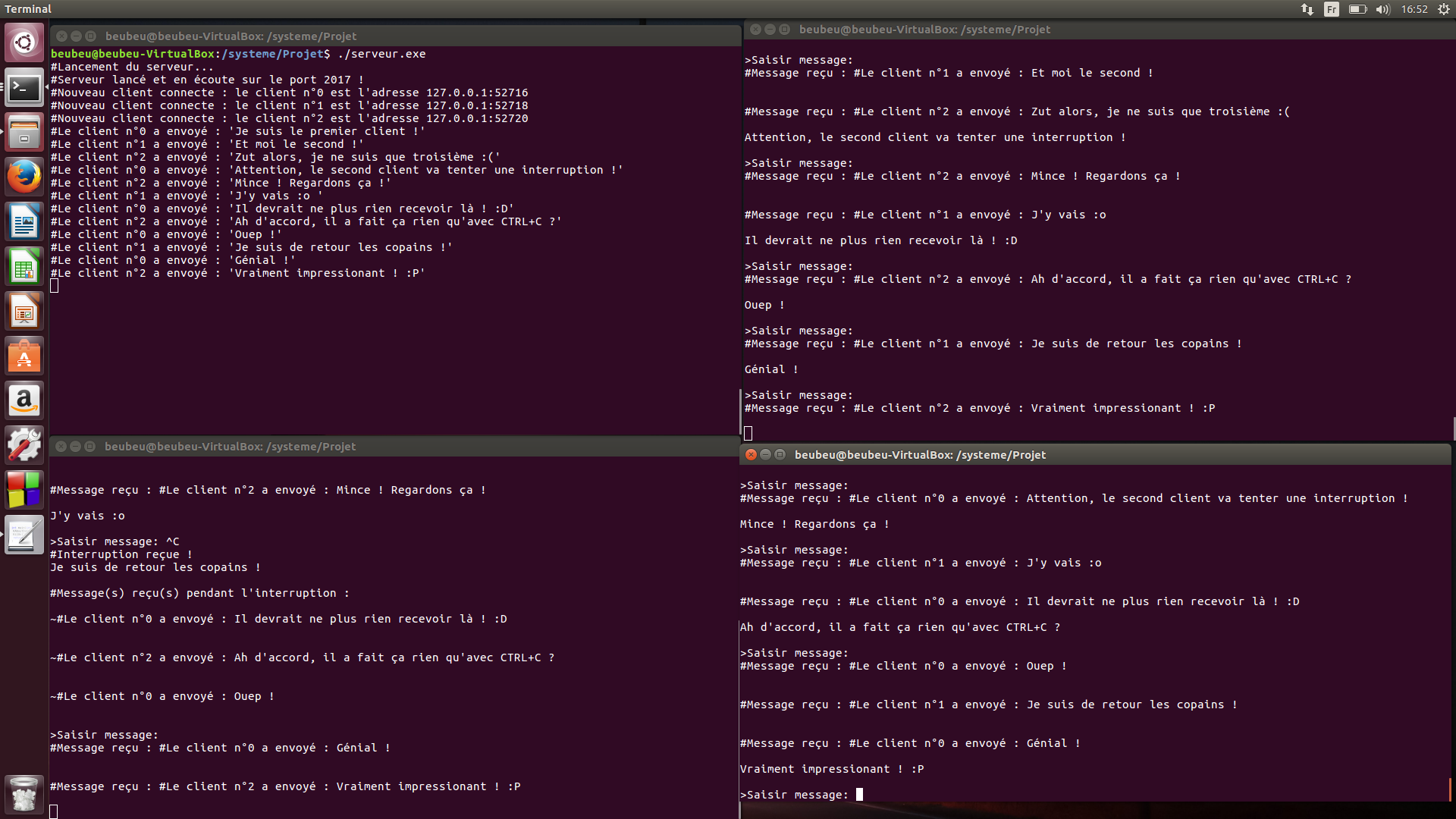Click 'Et moi le second !' in top-right terminal
Screen dimensions: 1456x819
[x=1092, y=73]
